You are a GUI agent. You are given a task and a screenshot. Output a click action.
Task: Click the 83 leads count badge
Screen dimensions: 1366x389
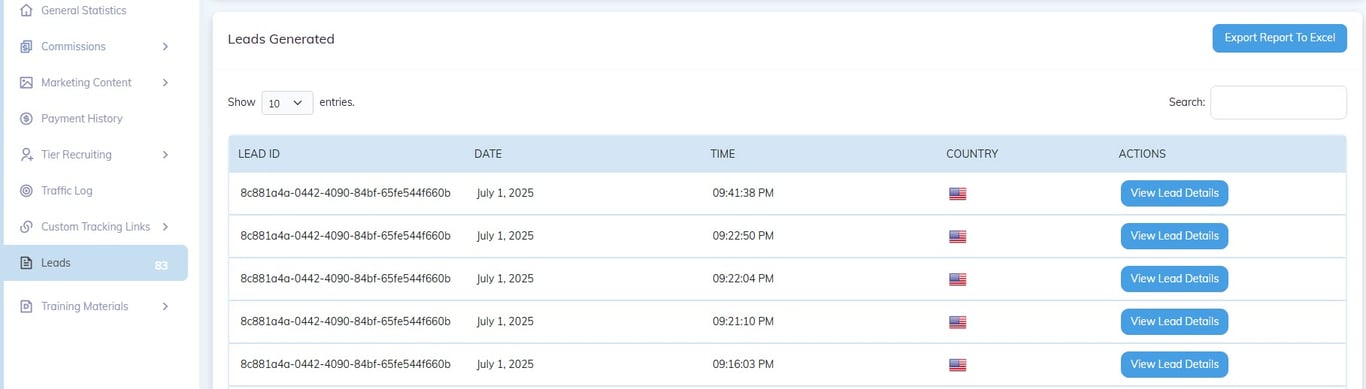tap(161, 265)
